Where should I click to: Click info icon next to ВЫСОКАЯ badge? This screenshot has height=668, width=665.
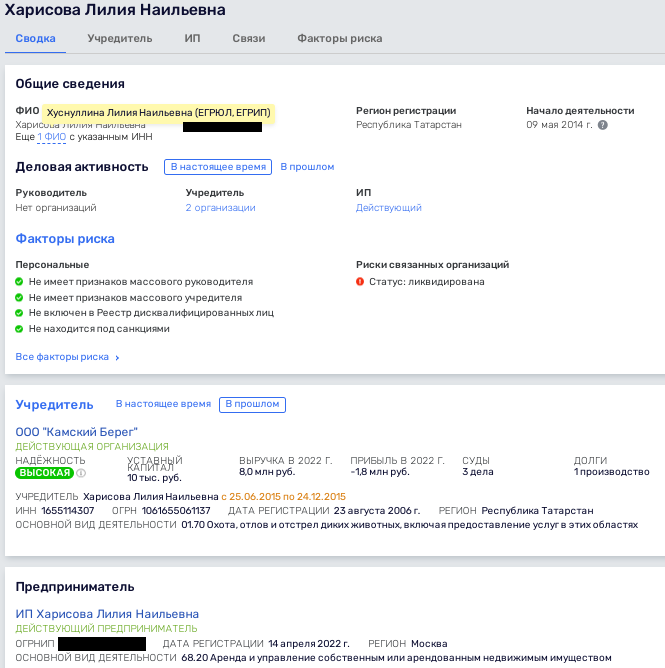click(81, 473)
